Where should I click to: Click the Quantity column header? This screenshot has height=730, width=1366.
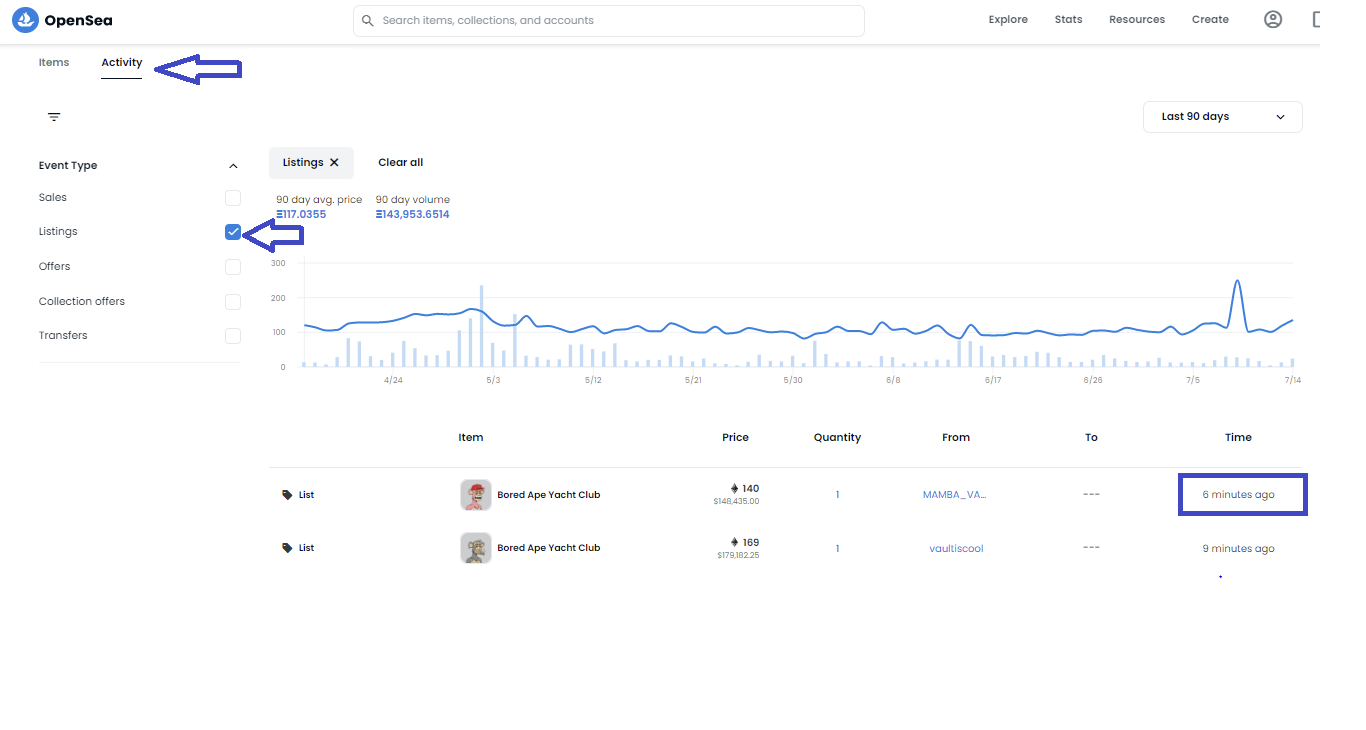[837, 437]
